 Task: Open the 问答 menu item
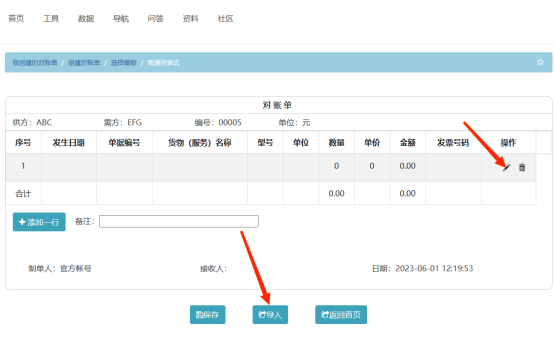tap(155, 18)
